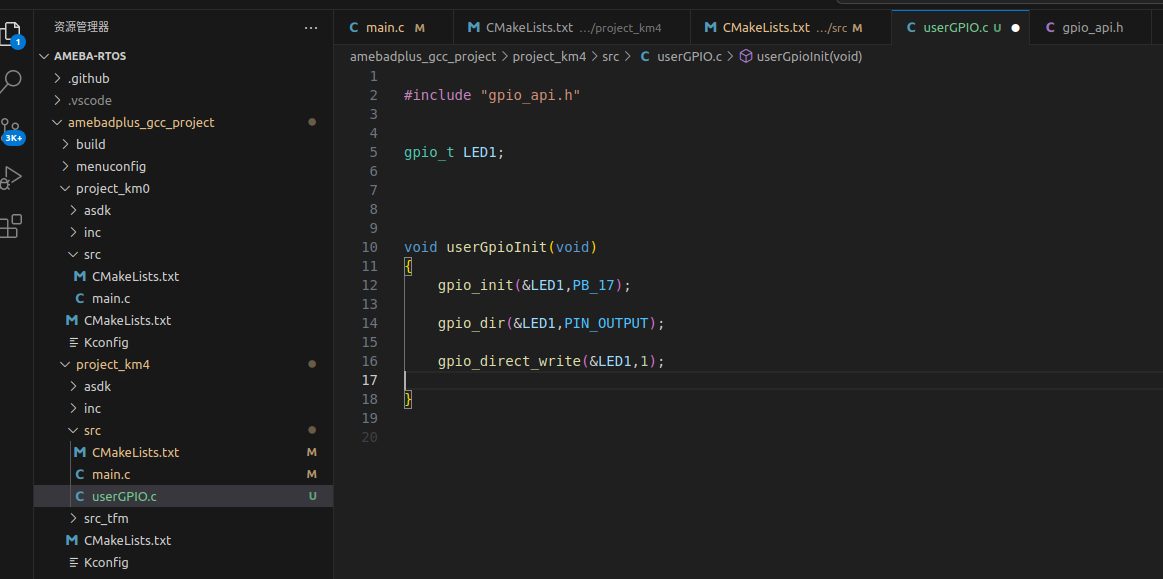Open modified CMakeLists.txt in project_km4 src
Viewport: 1163px width, 579px height.
tap(183, 452)
